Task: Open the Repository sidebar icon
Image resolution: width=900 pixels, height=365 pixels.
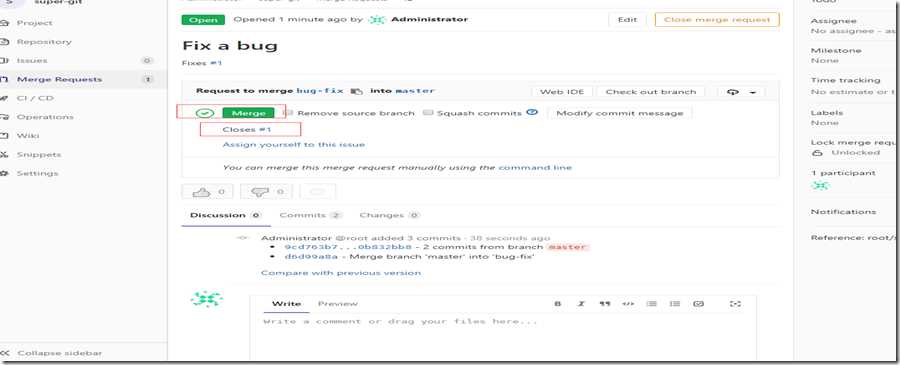Action: [4, 42]
